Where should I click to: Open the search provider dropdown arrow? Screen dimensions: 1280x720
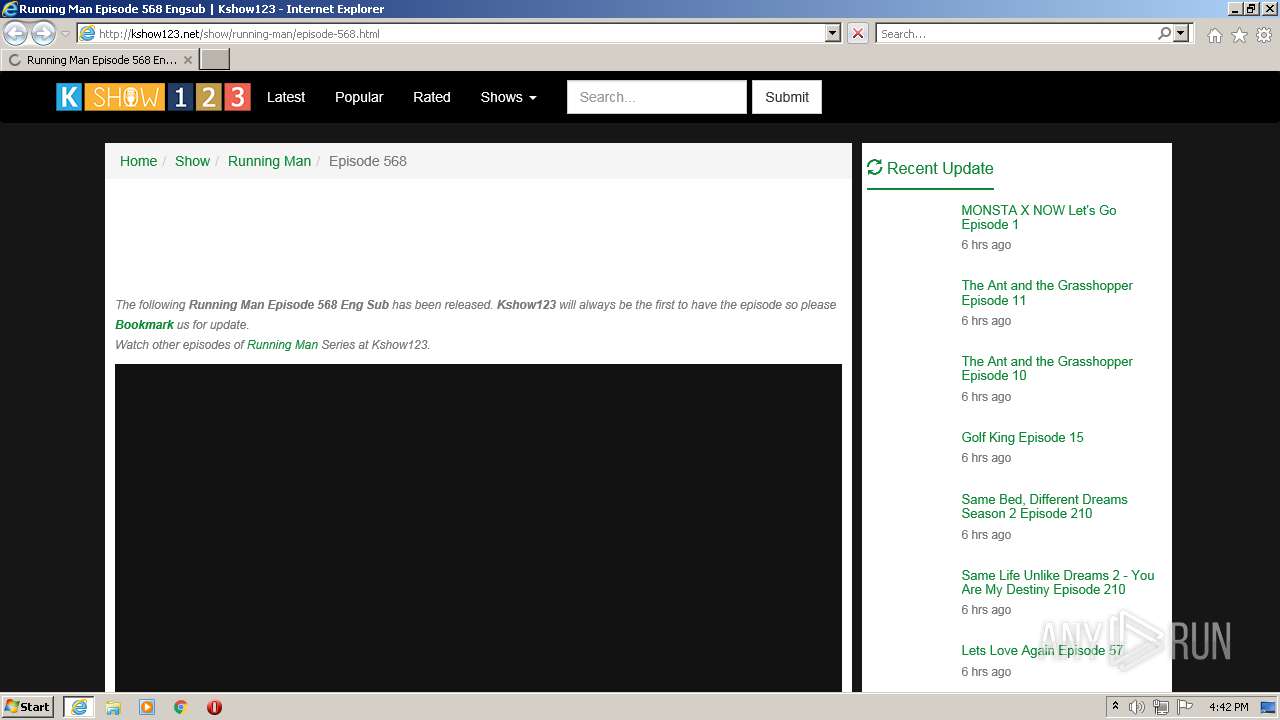[1181, 33]
